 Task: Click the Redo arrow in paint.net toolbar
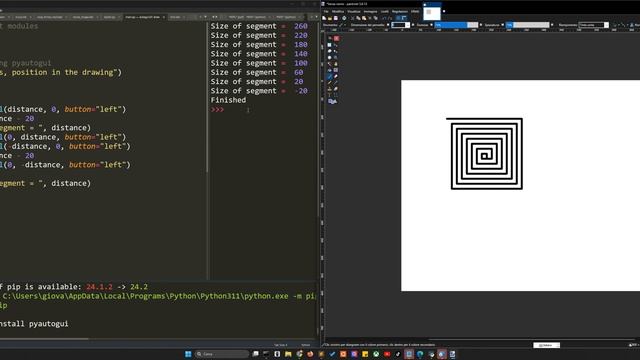click(x=390, y=18)
